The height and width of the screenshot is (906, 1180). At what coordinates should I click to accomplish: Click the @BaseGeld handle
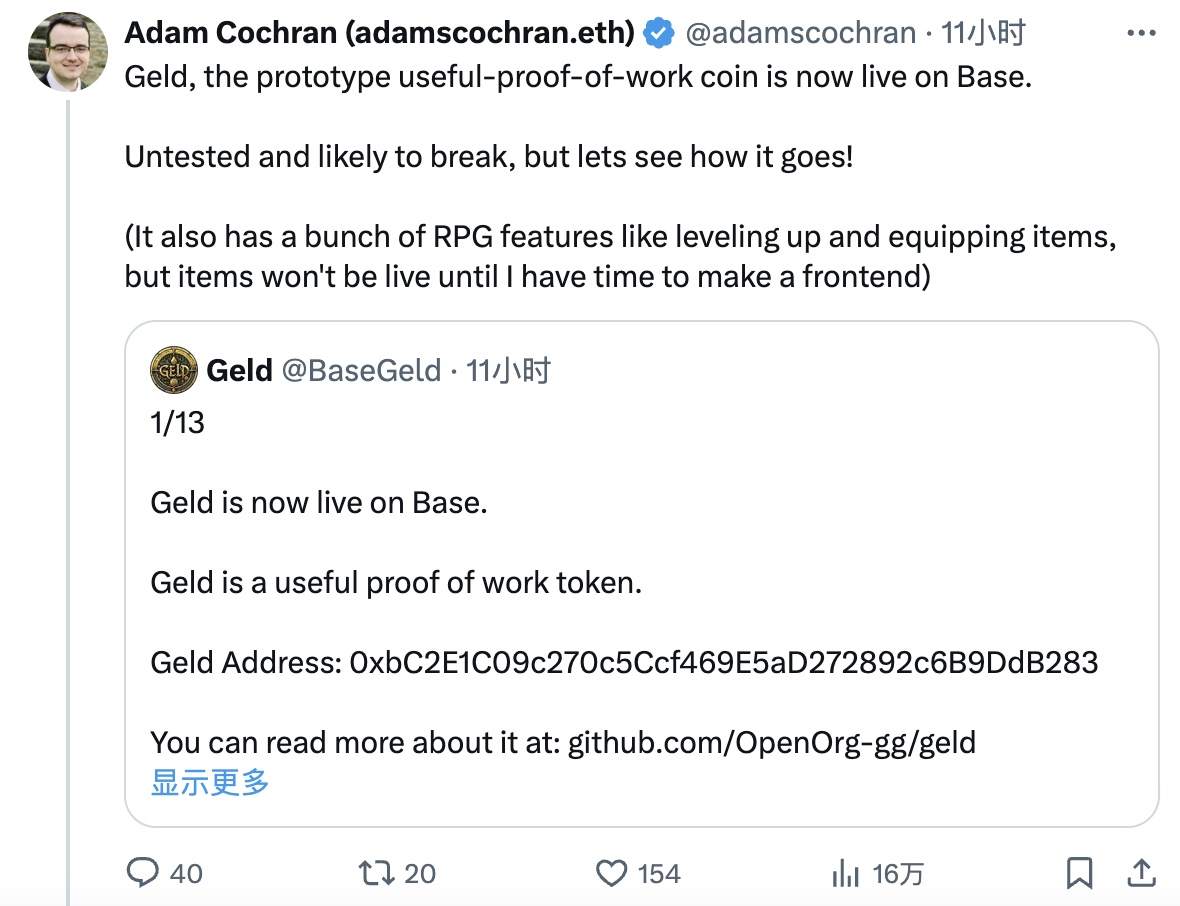coord(361,371)
